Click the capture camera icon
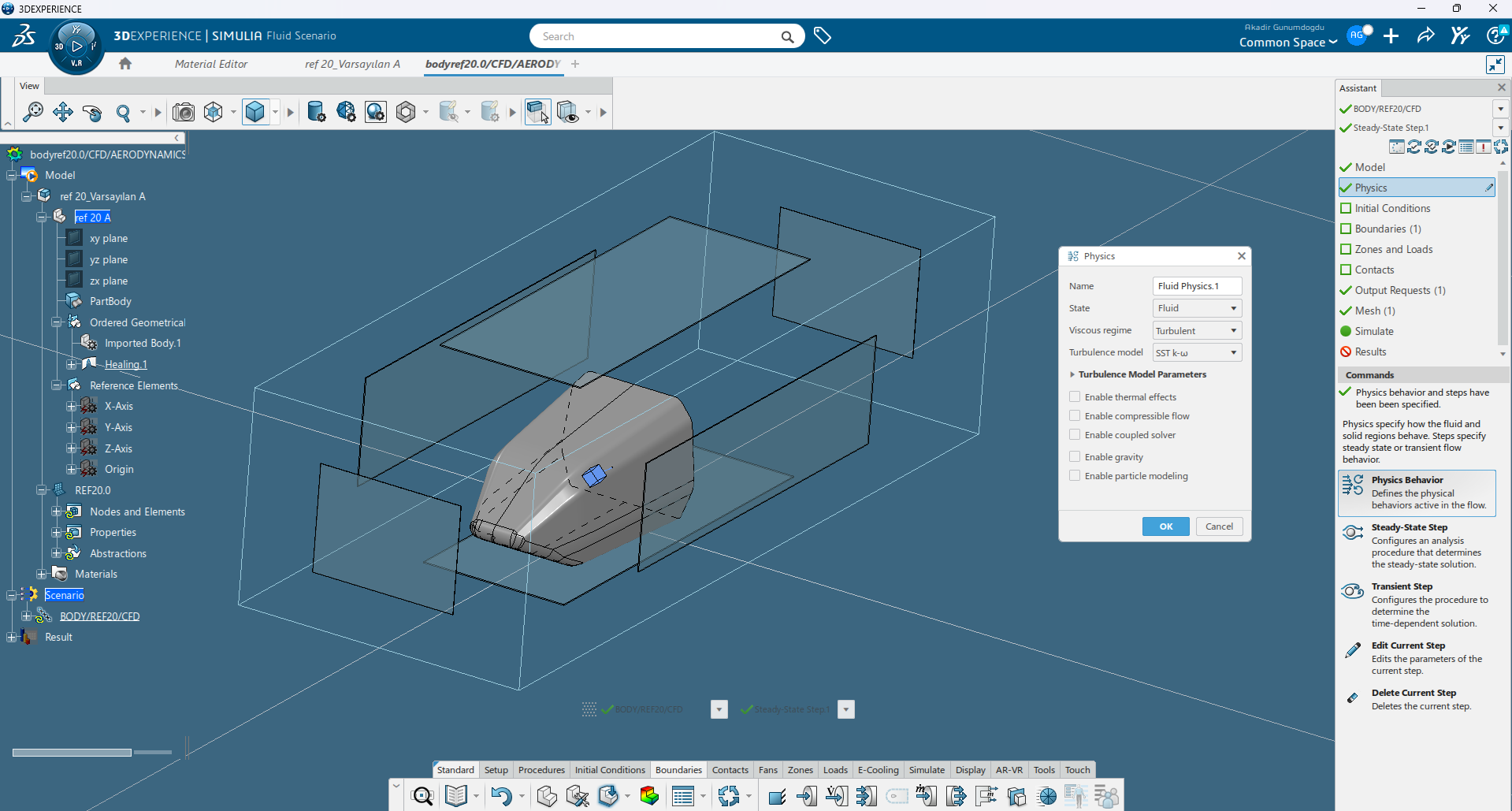The height and width of the screenshot is (811, 1512). point(184,112)
